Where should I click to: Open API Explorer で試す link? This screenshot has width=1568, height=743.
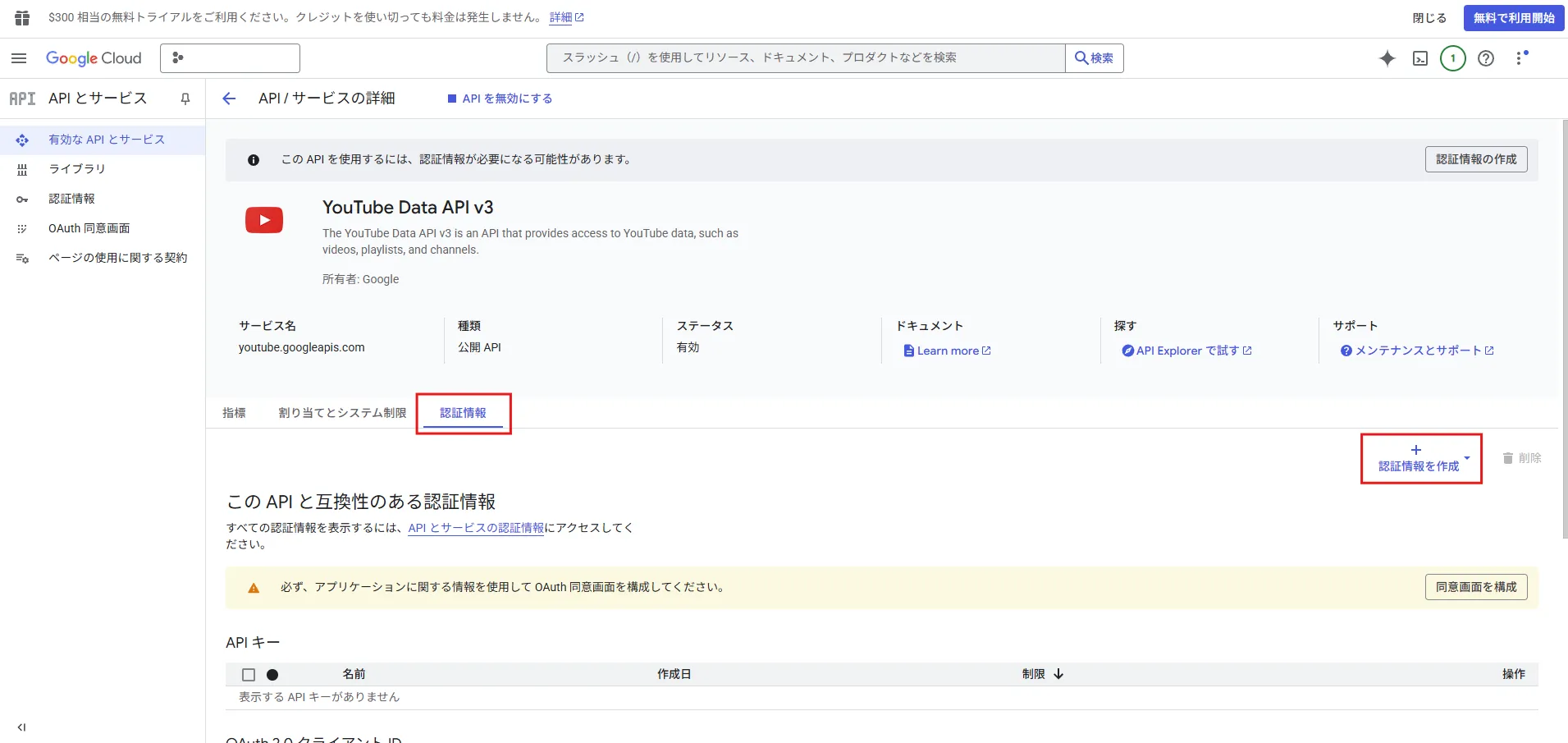[x=1186, y=351]
